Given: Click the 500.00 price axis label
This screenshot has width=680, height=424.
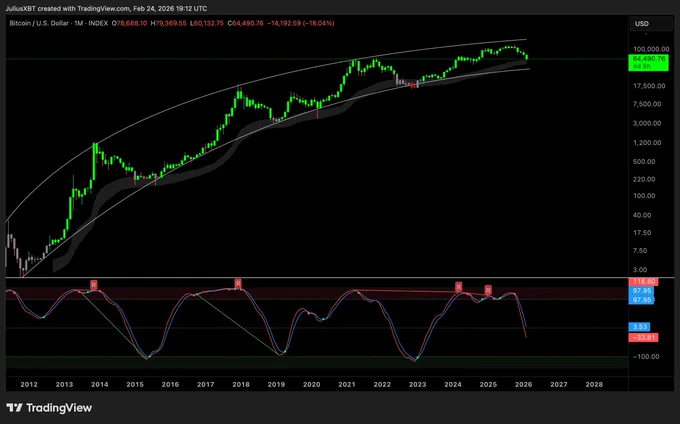Looking at the screenshot, I should [644, 161].
